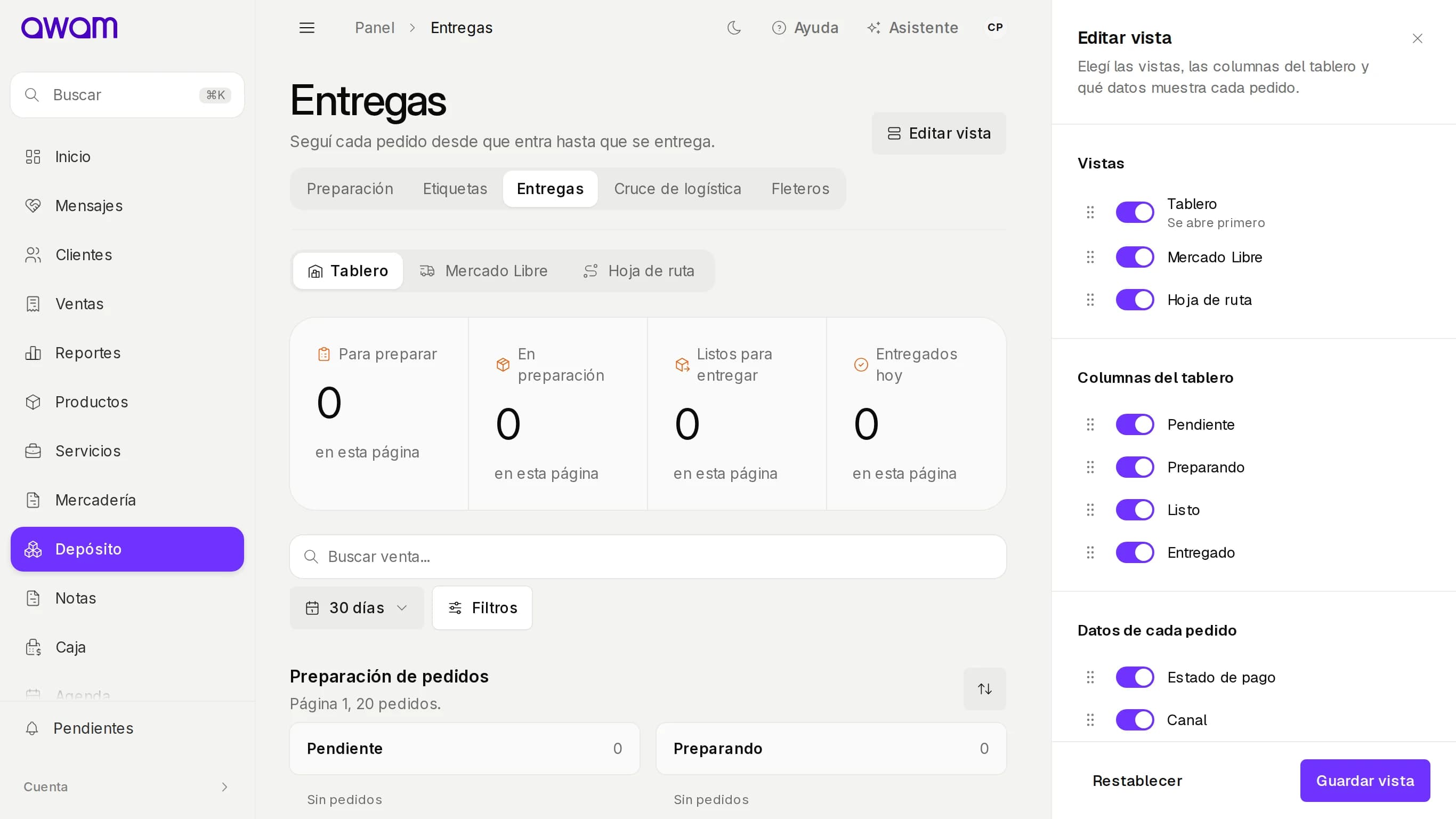The height and width of the screenshot is (819, 1456).
Task: Click the Productos box icon
Action: coord(33,402)
